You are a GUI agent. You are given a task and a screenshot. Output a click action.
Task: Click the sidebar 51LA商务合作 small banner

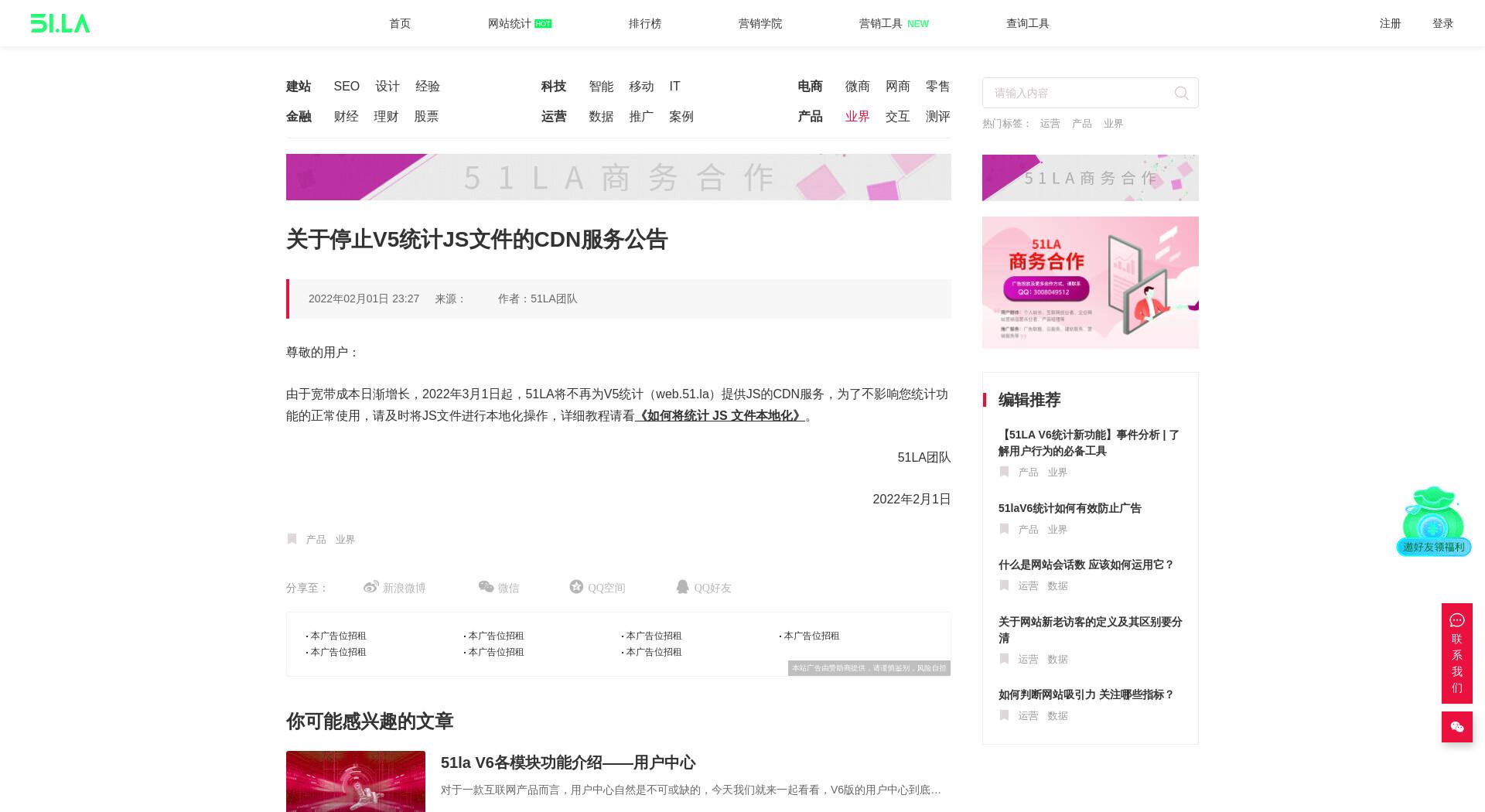point(1091,178)
